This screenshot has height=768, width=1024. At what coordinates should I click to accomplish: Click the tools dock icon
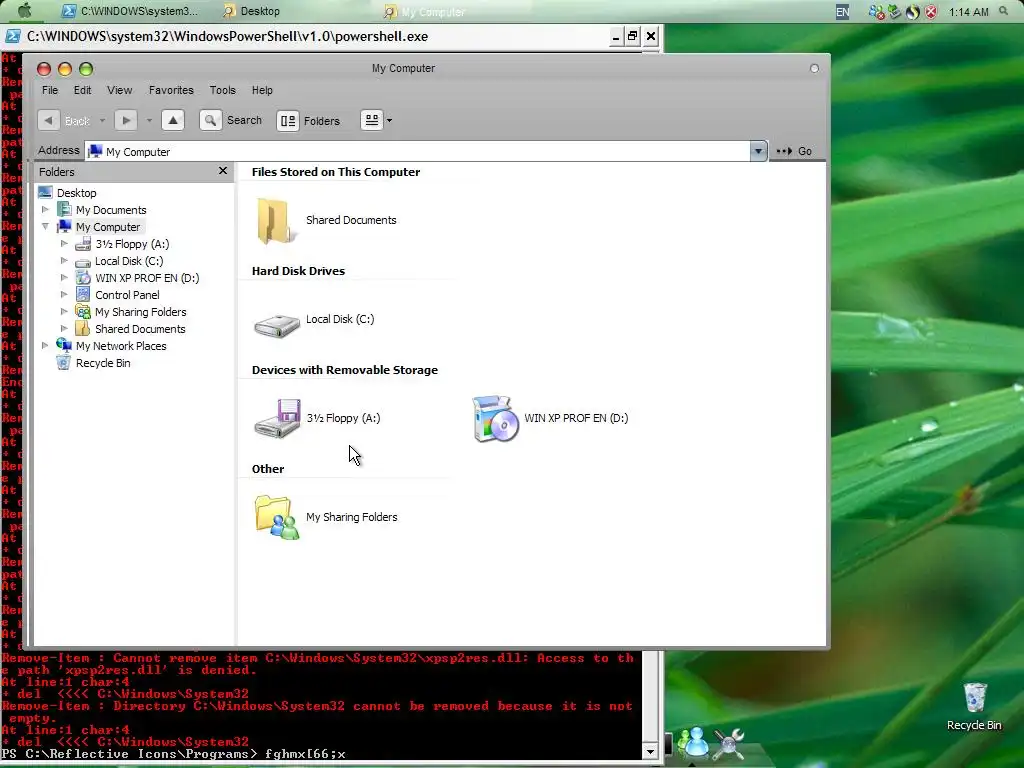(729, 744)
